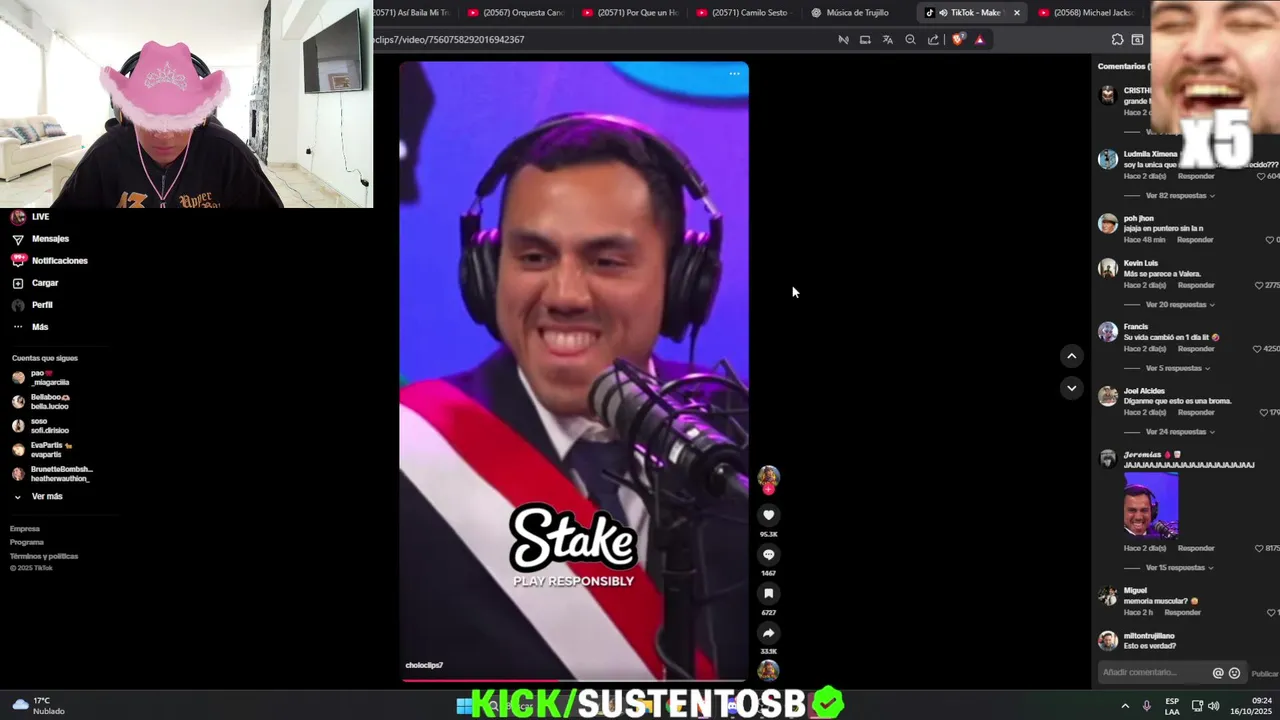Like Jeremías's comment
This screenshot has height=720, width=1280.
point(1260,548)
